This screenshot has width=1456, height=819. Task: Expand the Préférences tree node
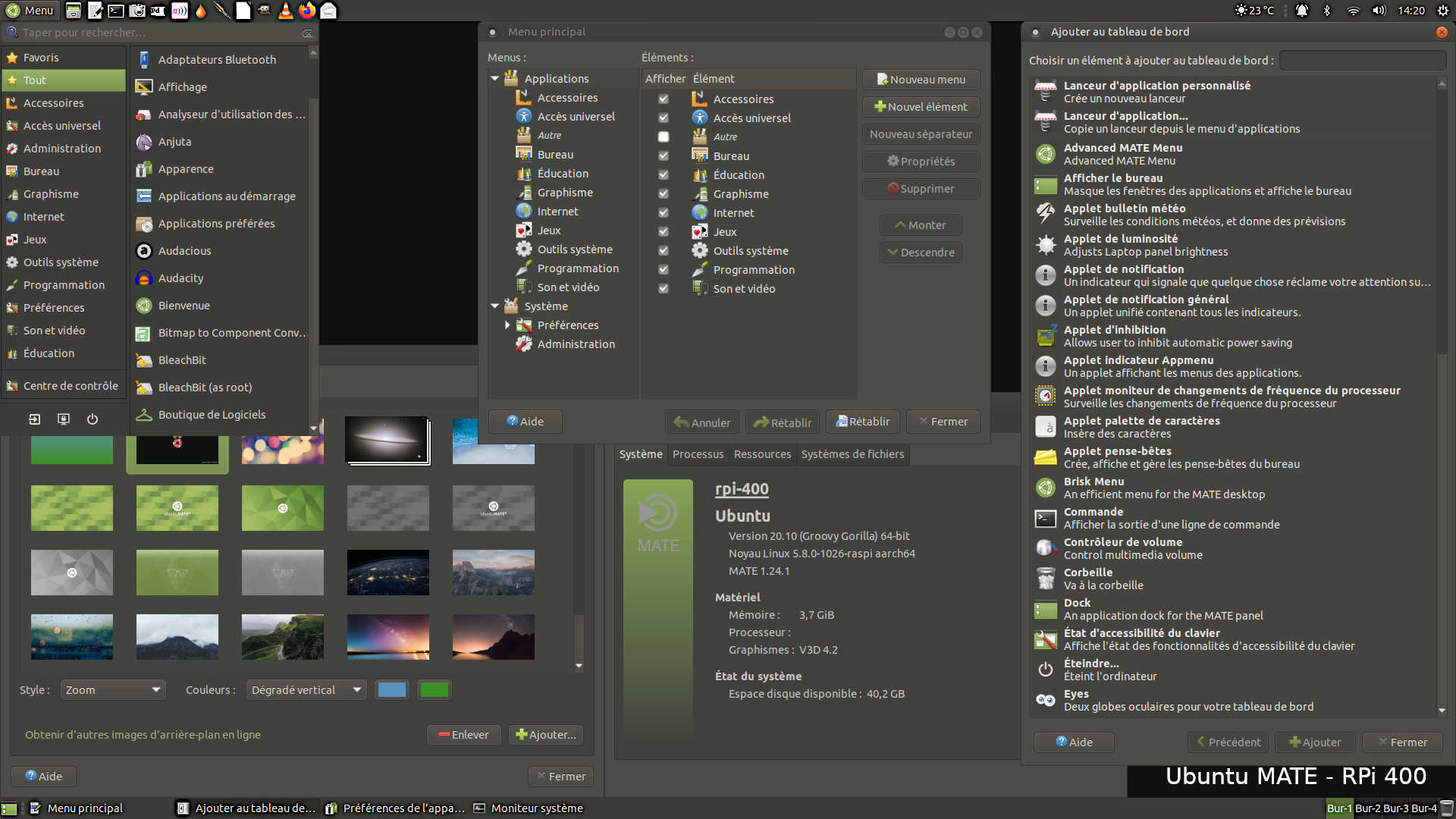tap(507, 325)
